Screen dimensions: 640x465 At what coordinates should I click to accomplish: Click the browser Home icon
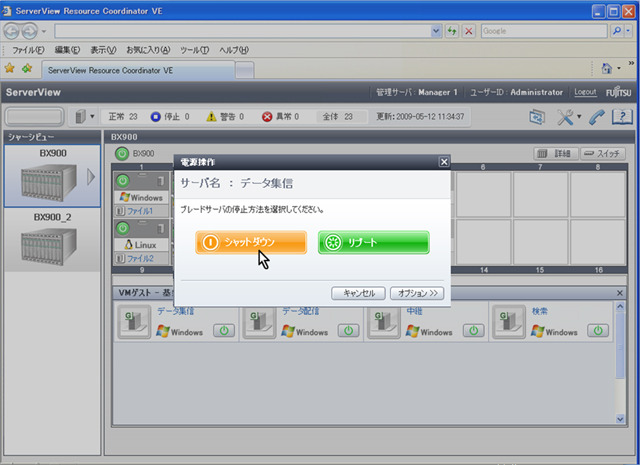click(607, 69)
